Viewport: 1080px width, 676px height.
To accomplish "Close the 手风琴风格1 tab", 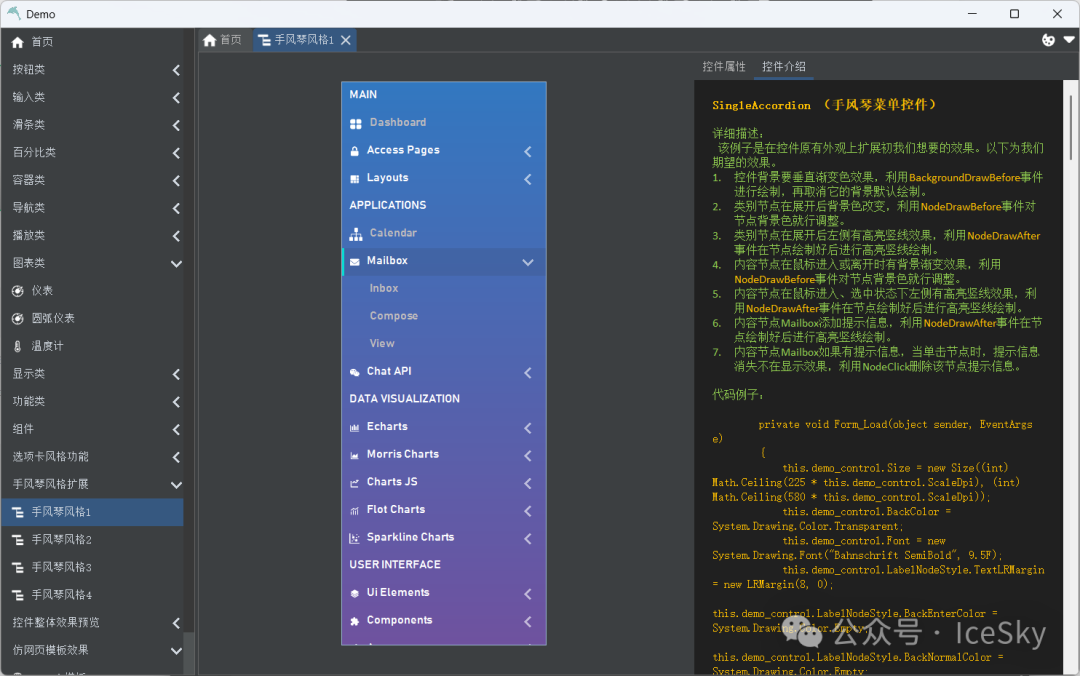I will 346,40.
